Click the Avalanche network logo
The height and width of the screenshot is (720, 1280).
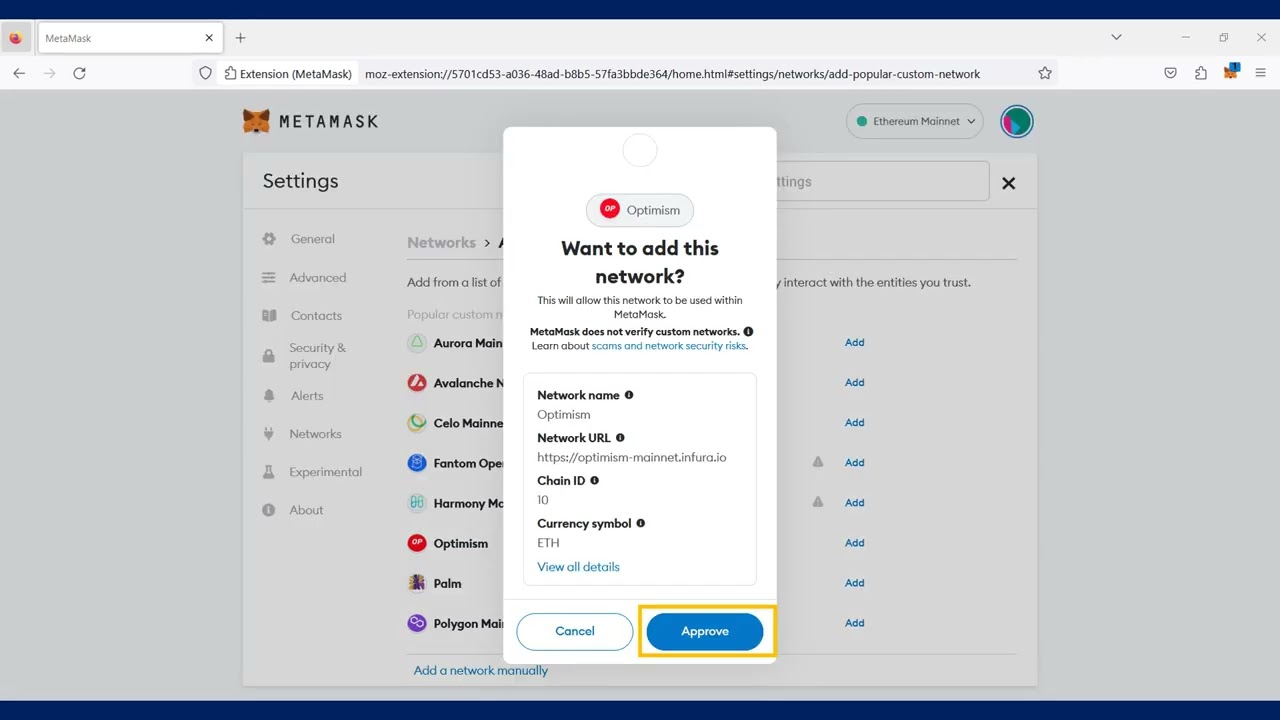[417, 383]
